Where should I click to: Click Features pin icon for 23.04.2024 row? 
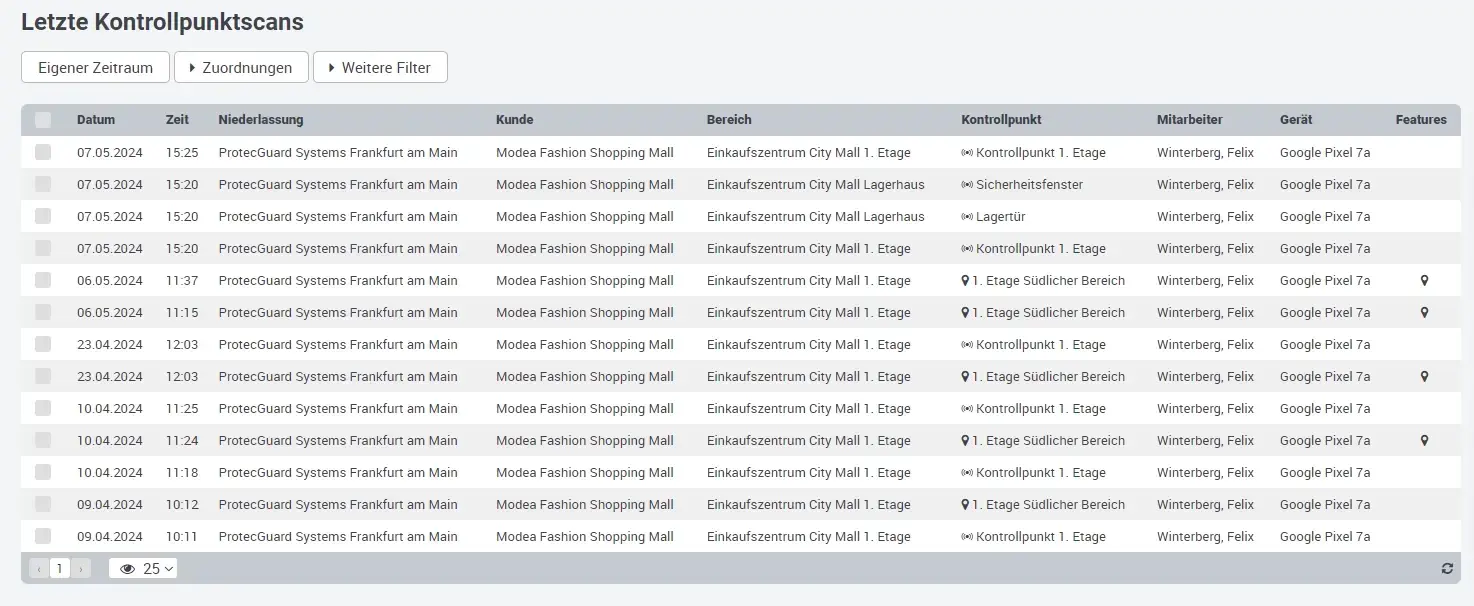click(1424, 377)
